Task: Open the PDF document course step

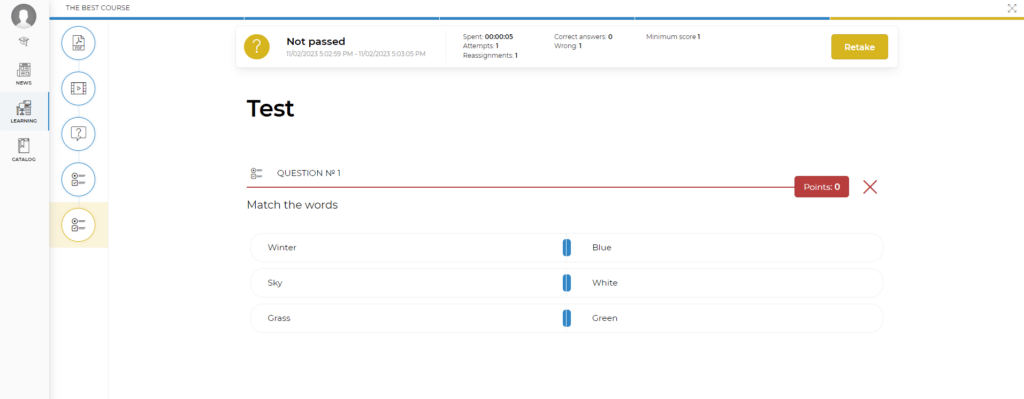Action: tap(78, 44)
